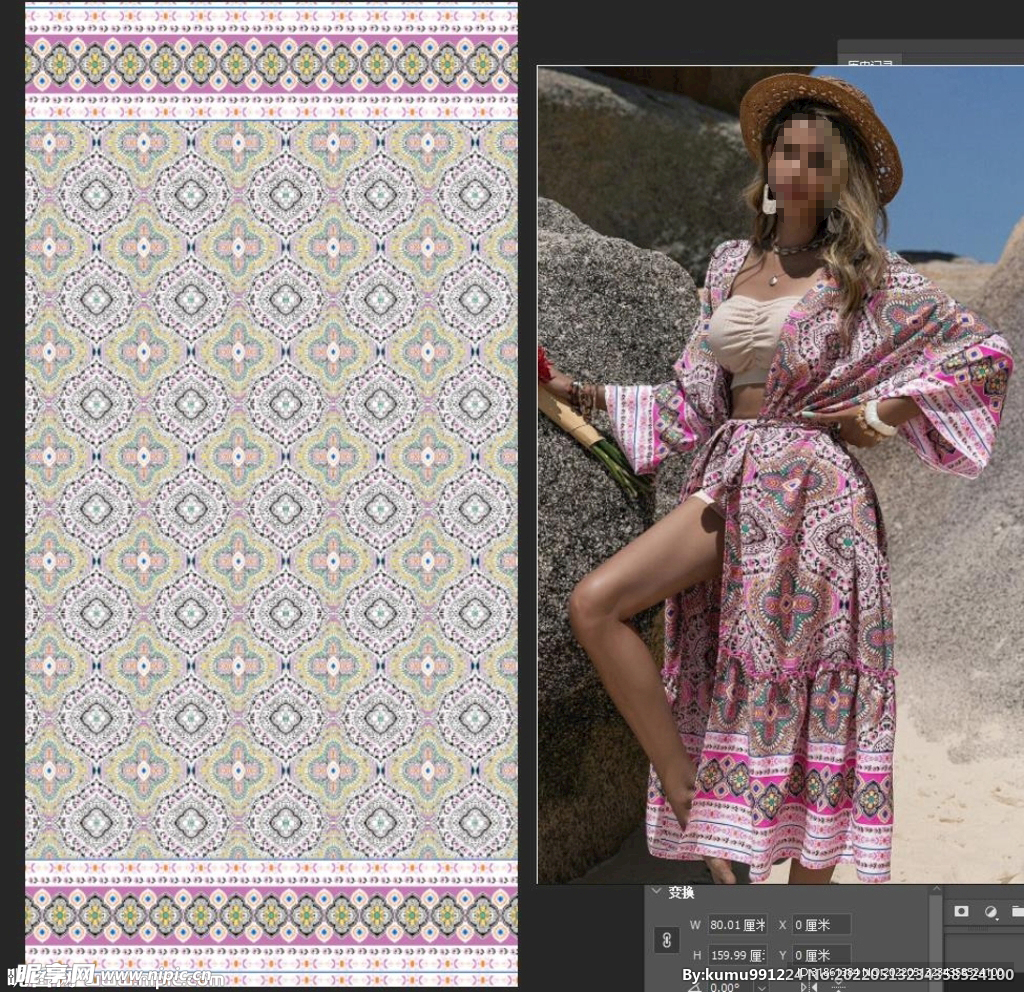Select the Y position input field

click(x=821, y=955)
